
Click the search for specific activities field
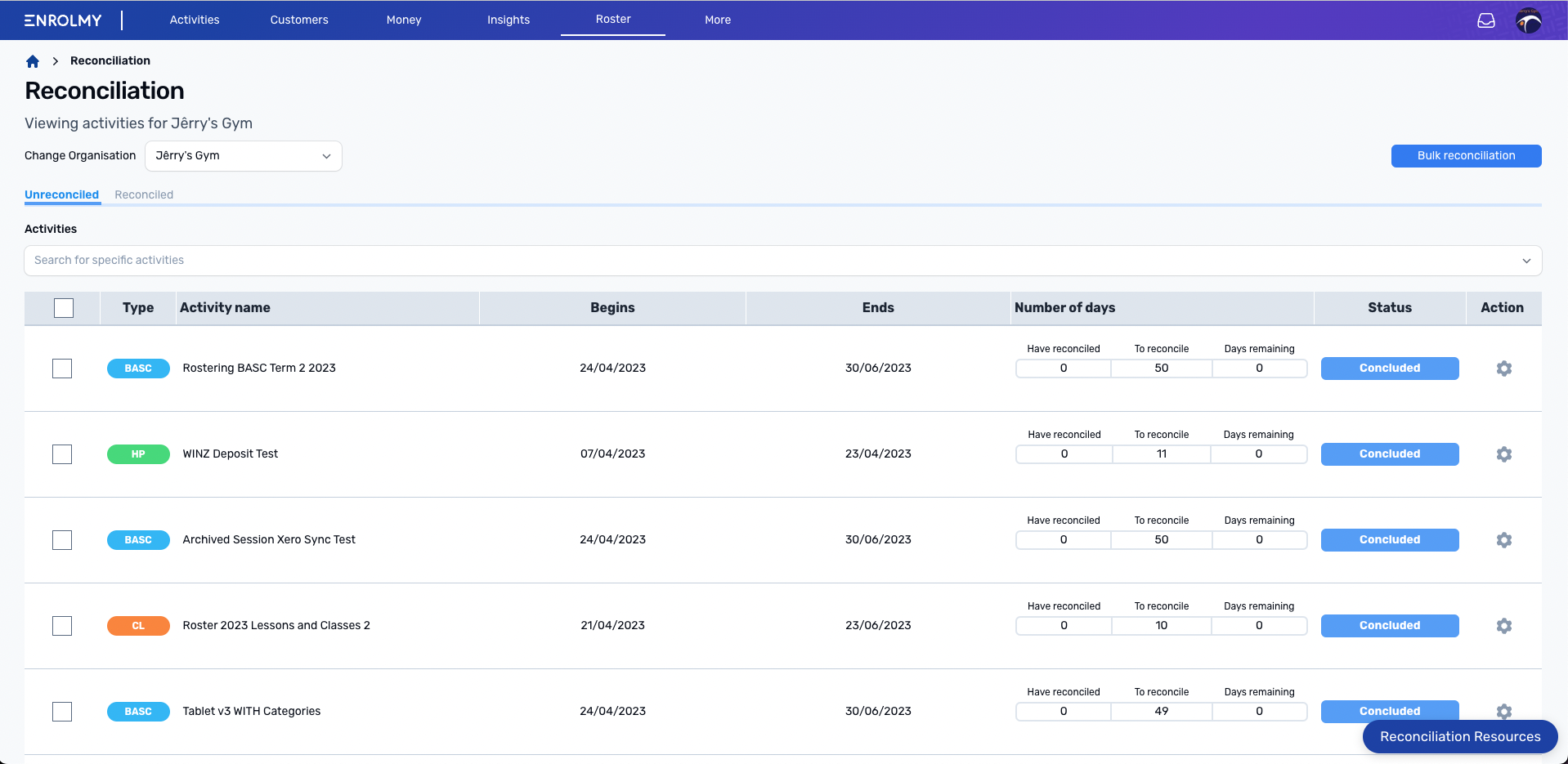coord(783,261)
